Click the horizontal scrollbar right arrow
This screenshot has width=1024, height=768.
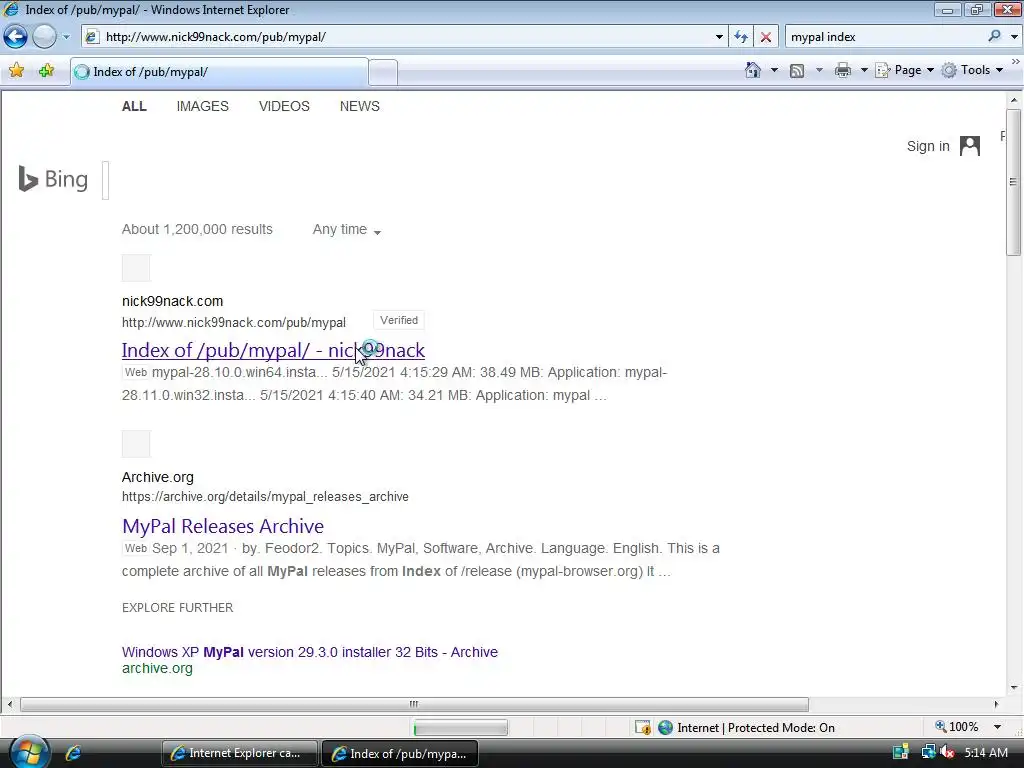[996, 704]
